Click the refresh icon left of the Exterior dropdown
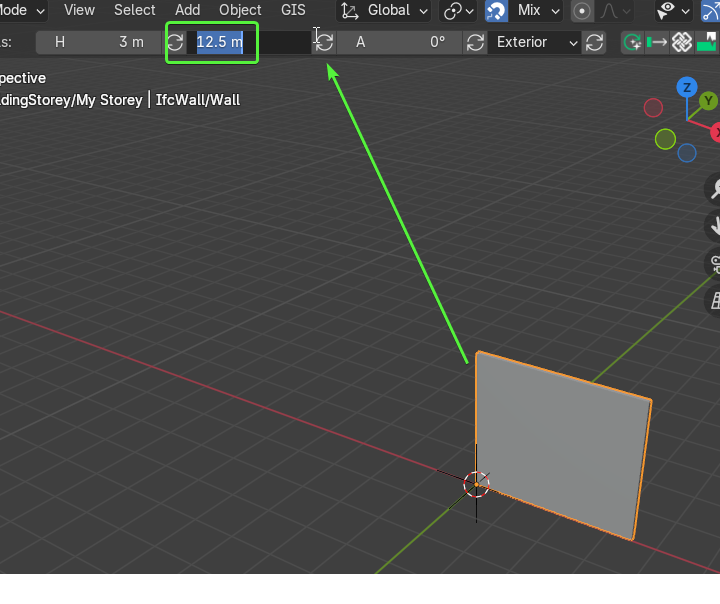Viewport: 720px width, 604px height. tap(475, 43)
